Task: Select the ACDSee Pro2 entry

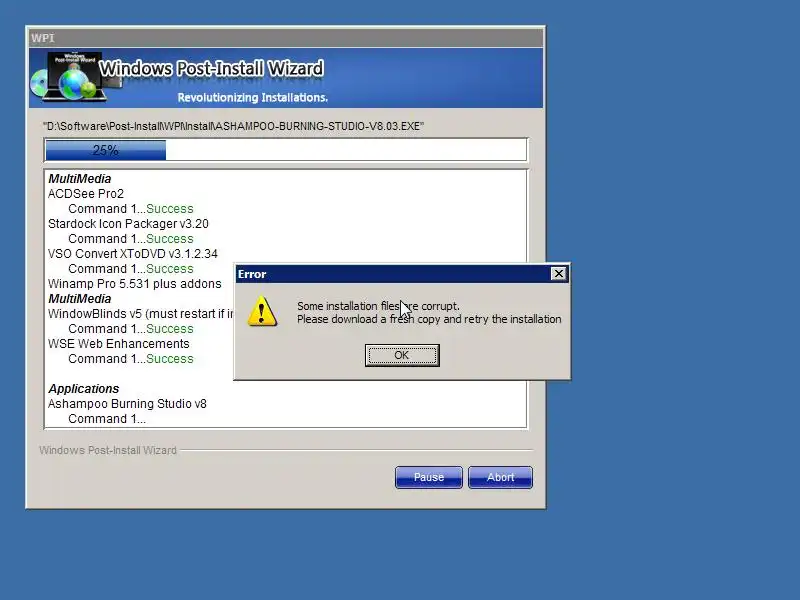Action: 86,194
